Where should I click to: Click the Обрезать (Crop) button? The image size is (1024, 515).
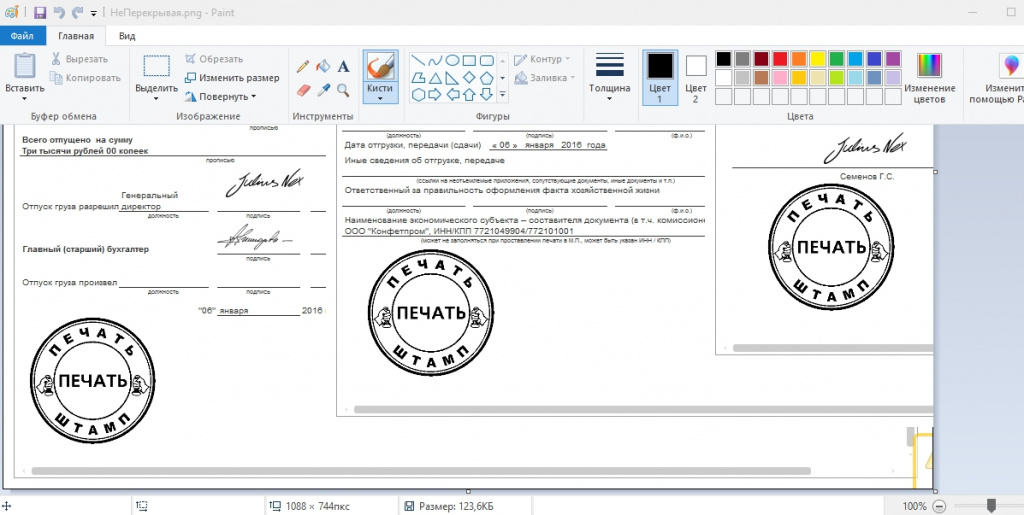(x=214, y=59)
